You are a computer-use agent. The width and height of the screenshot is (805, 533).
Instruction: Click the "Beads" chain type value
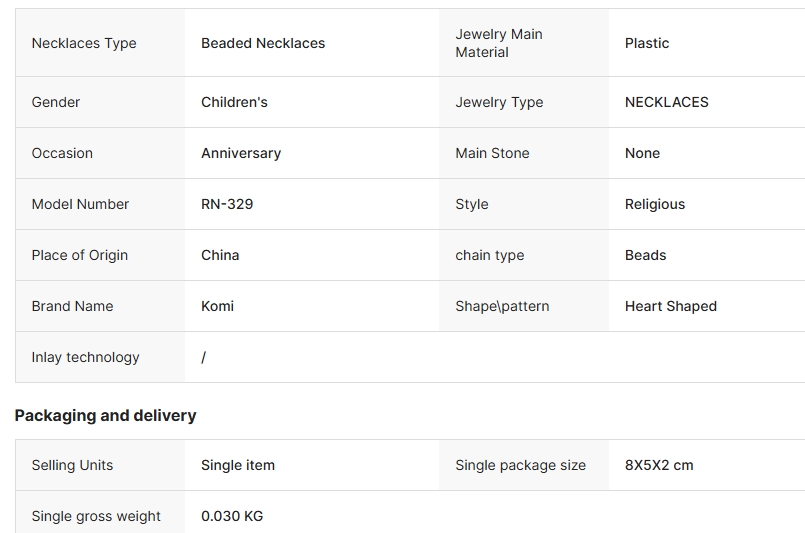(x=645, y=255)
